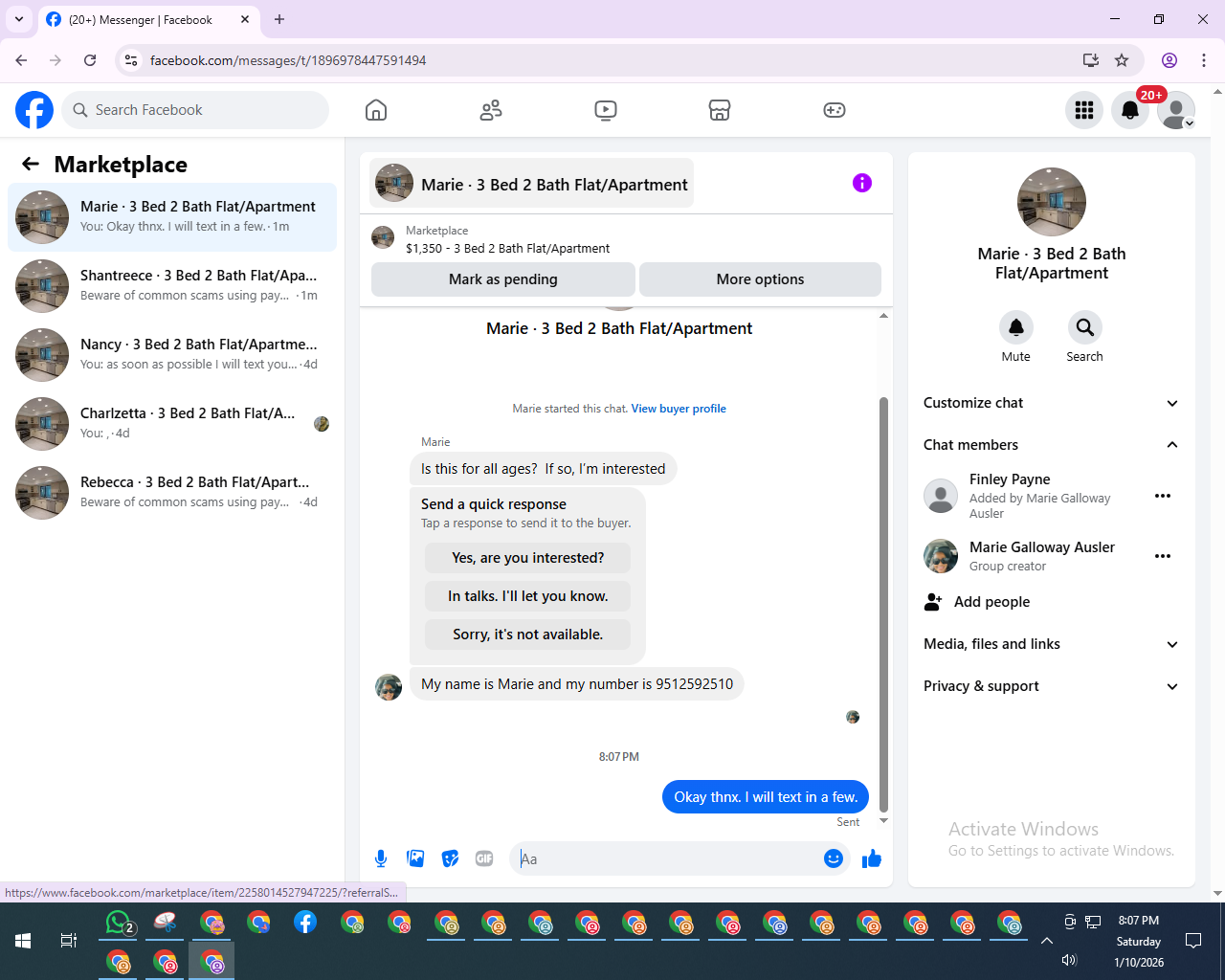This screenshot has height=980, width=1225.
Task: Open Friends icon in top nav
Action: tap(491, 110)
